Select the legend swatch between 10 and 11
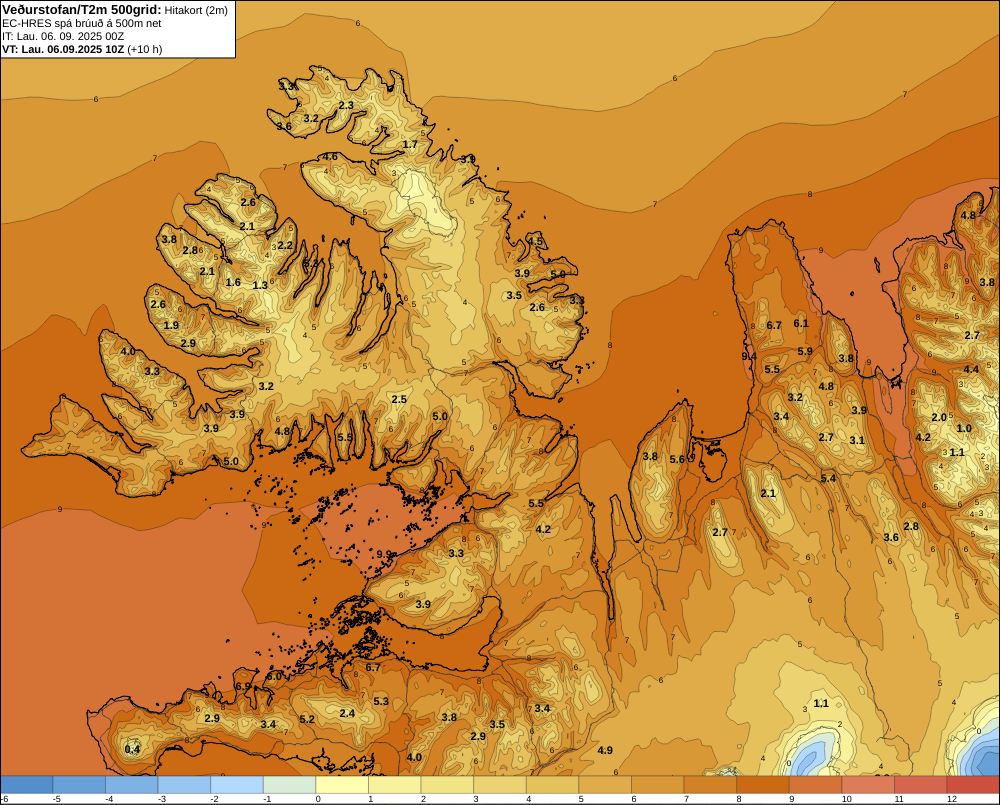Image resolution: width=1000 pixels, height=805 pixels. point(868,785)
